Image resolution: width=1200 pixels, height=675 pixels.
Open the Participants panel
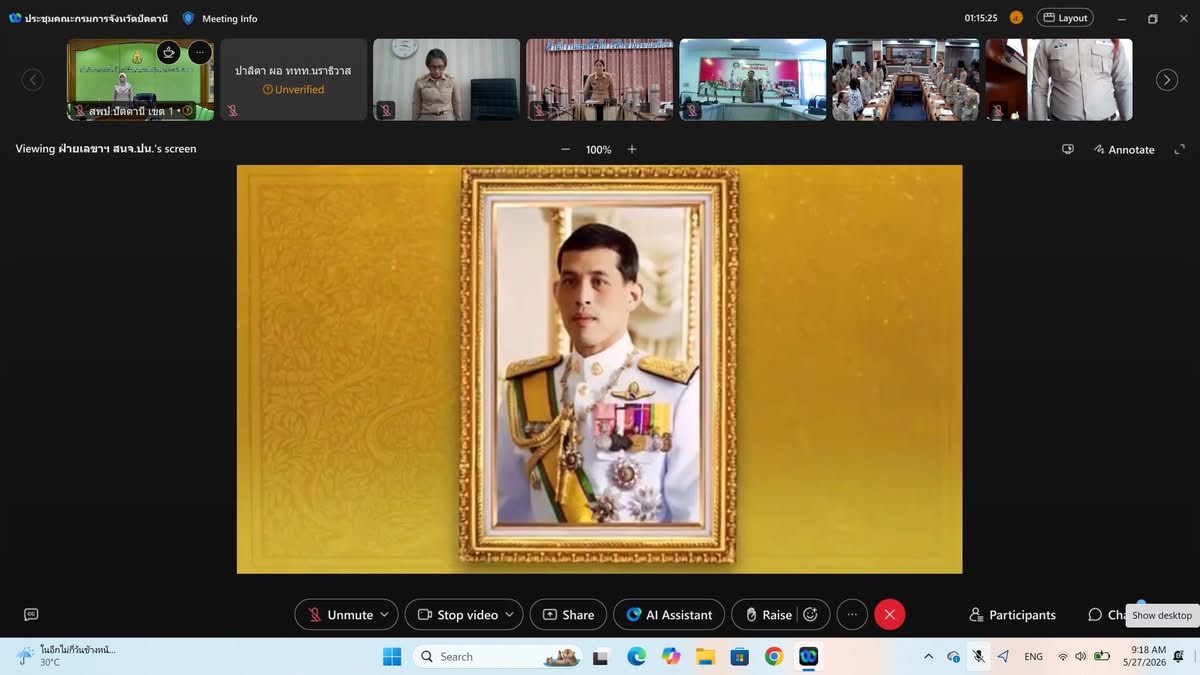1012,614
